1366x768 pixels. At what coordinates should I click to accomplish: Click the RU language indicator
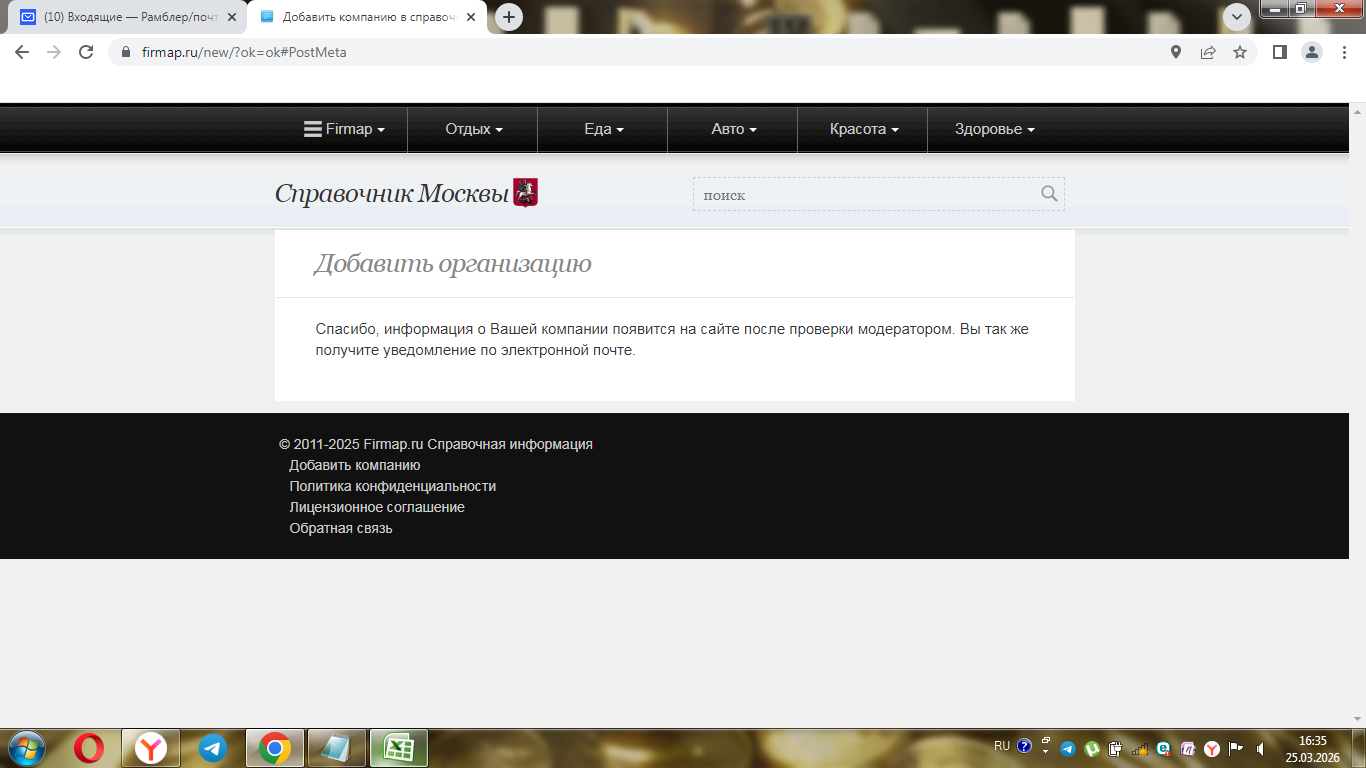click(1002, 746)
